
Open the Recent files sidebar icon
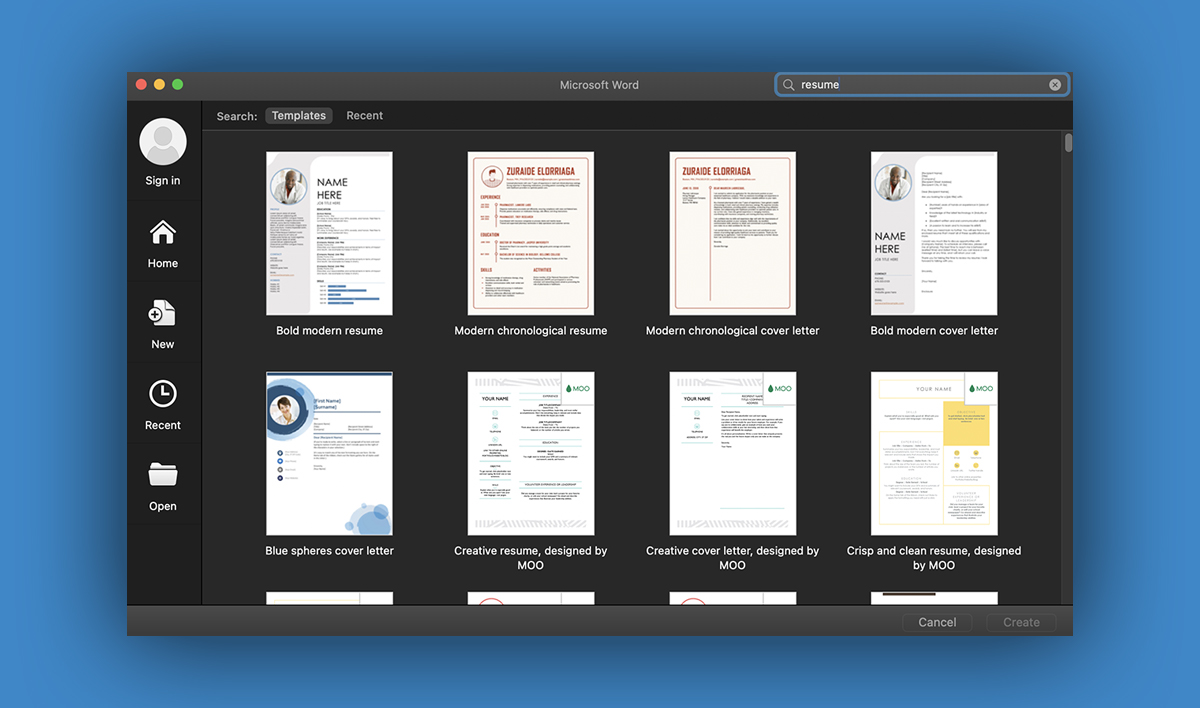[162, 394]
